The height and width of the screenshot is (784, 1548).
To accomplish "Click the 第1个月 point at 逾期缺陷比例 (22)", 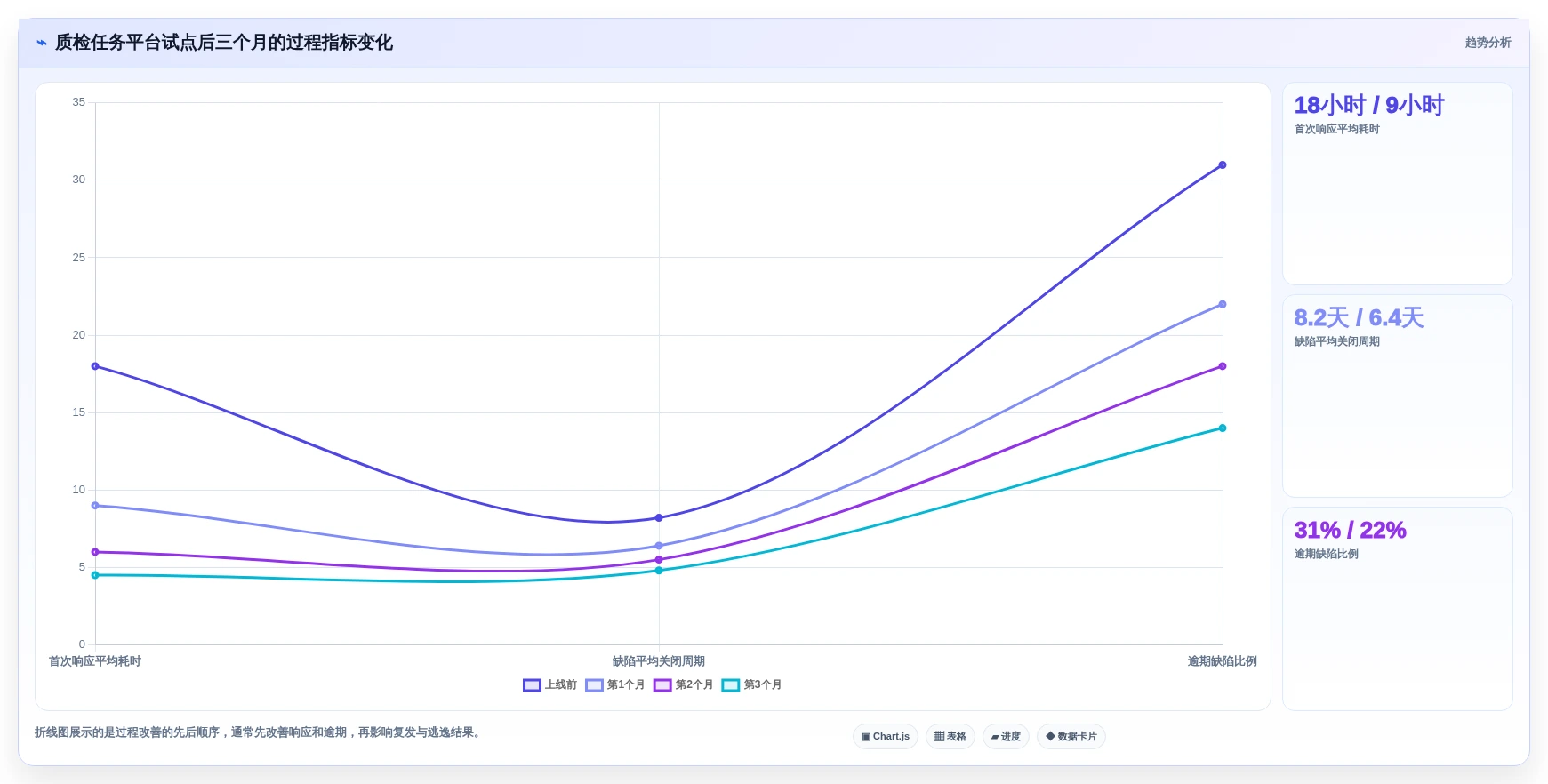I will click(1223, 305).
